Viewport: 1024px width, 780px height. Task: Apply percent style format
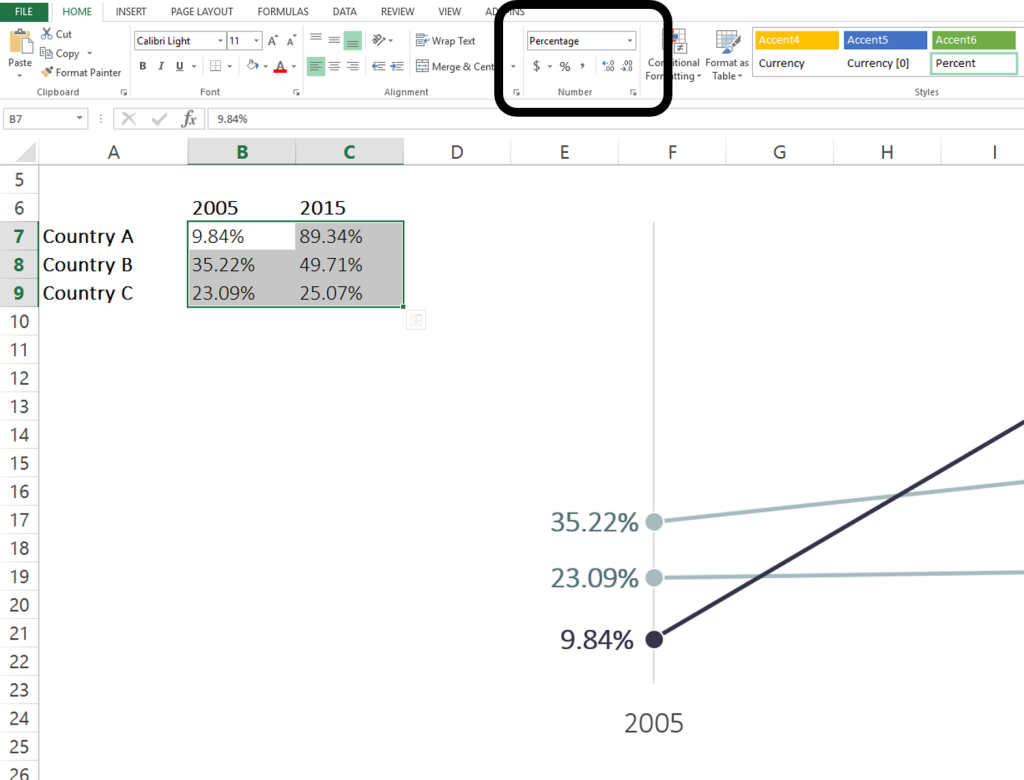tap(566, 66)
